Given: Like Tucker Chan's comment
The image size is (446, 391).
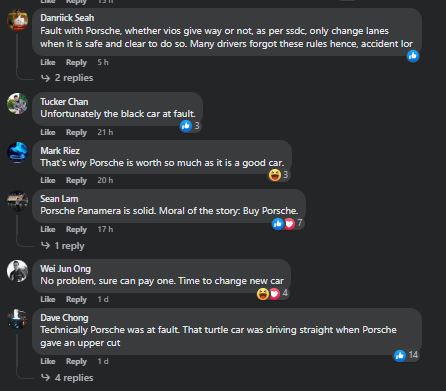Looking at the screenshot, I should (x=48, y=132).
